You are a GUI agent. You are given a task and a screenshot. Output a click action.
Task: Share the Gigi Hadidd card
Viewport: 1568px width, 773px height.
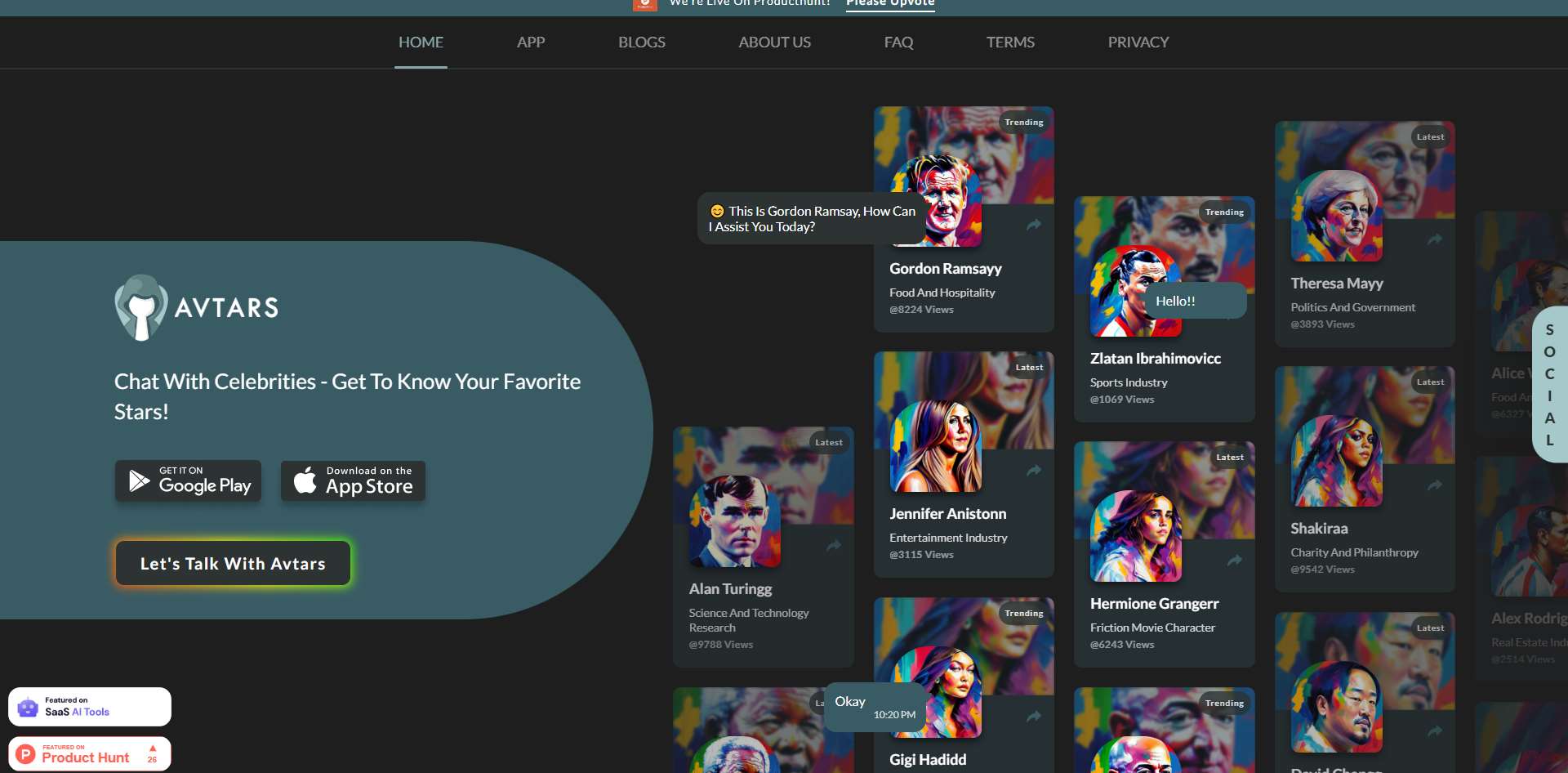(1033, 716)
